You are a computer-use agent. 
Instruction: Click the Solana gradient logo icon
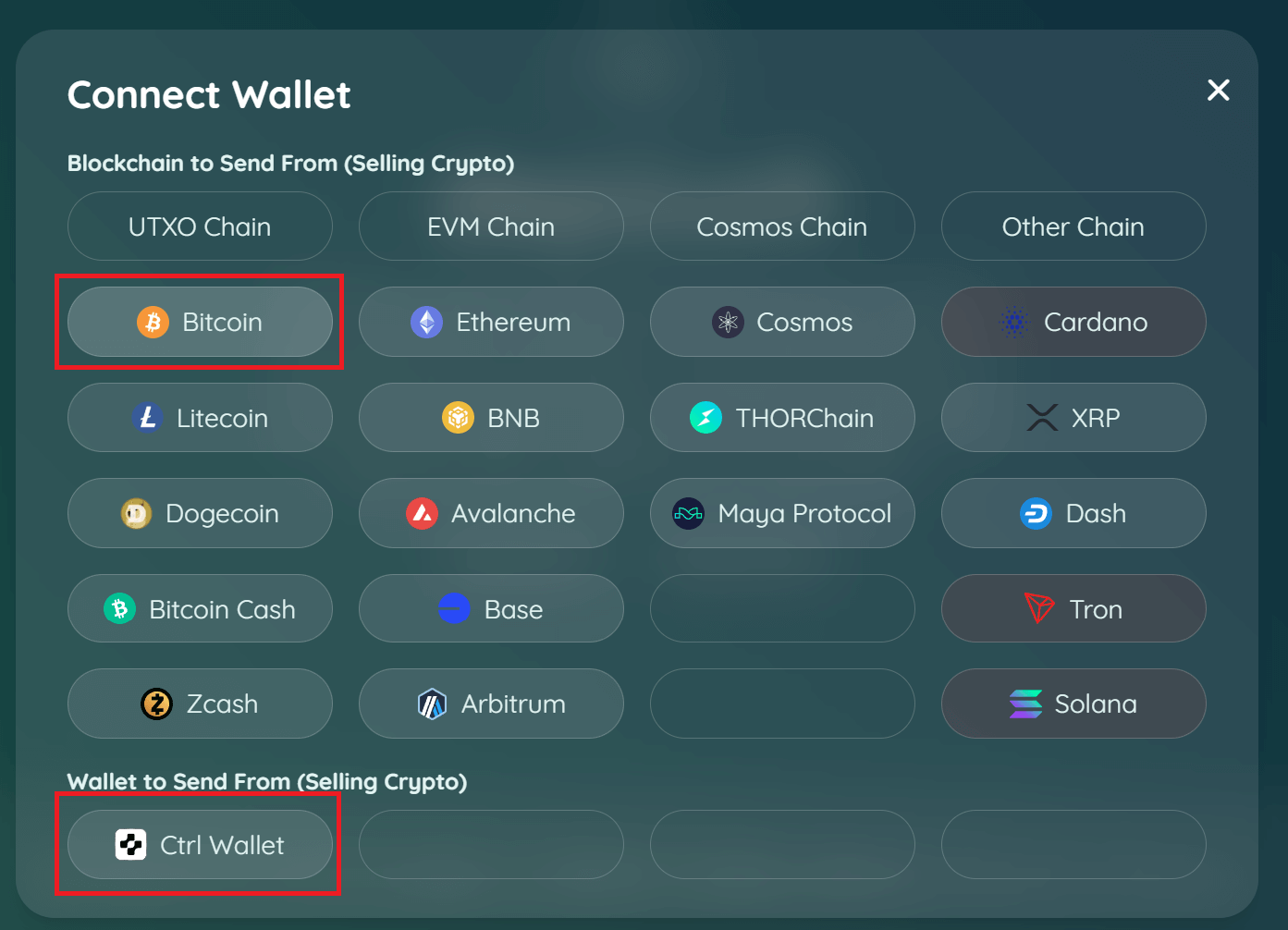(x=1025, y=704)
